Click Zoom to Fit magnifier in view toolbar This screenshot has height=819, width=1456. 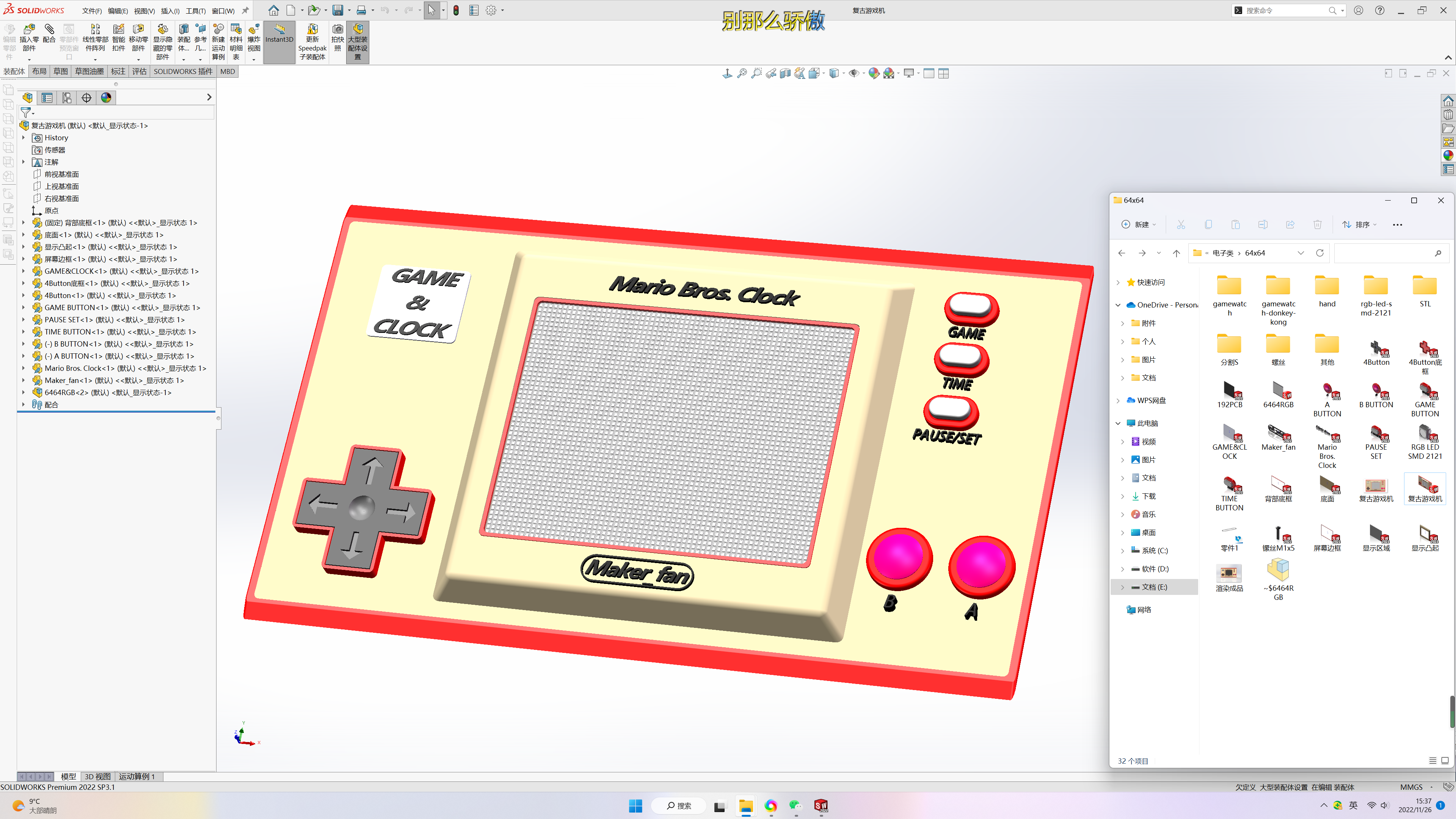tap(742, 74)
